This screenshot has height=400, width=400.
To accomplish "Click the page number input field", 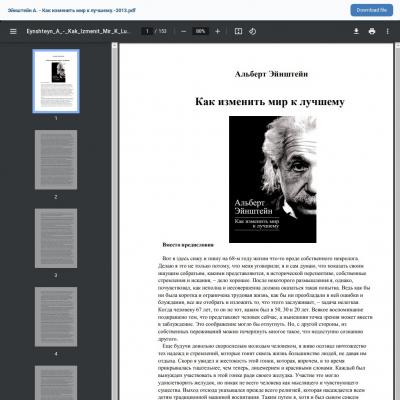I will 147,31.
